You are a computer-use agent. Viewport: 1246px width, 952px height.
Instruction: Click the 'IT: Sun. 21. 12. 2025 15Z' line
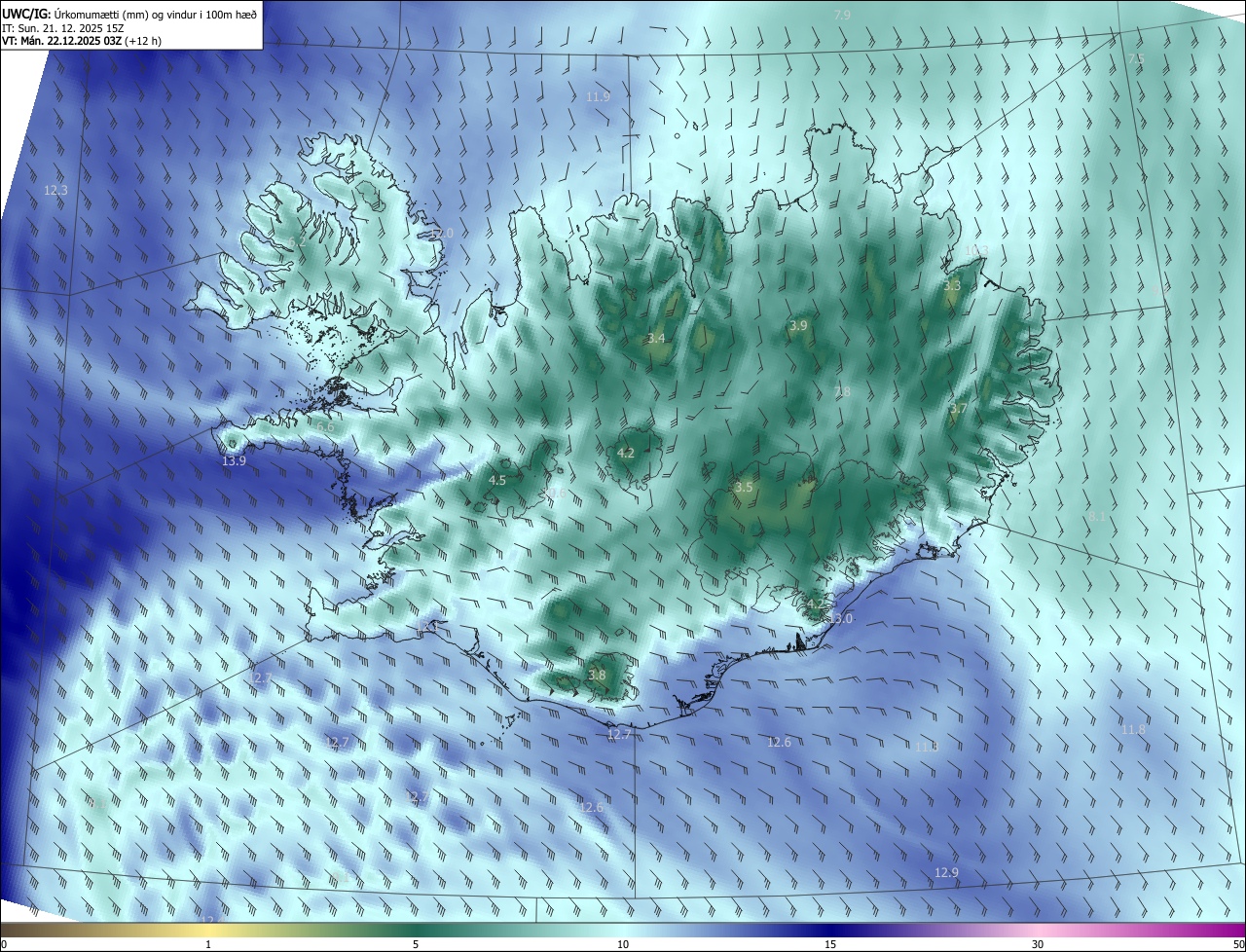(x=65, y=27)
